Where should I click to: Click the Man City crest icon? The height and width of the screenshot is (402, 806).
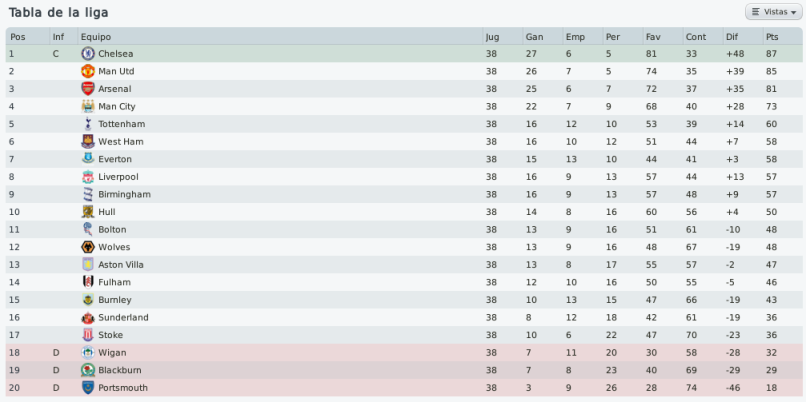tap(88, 106)
